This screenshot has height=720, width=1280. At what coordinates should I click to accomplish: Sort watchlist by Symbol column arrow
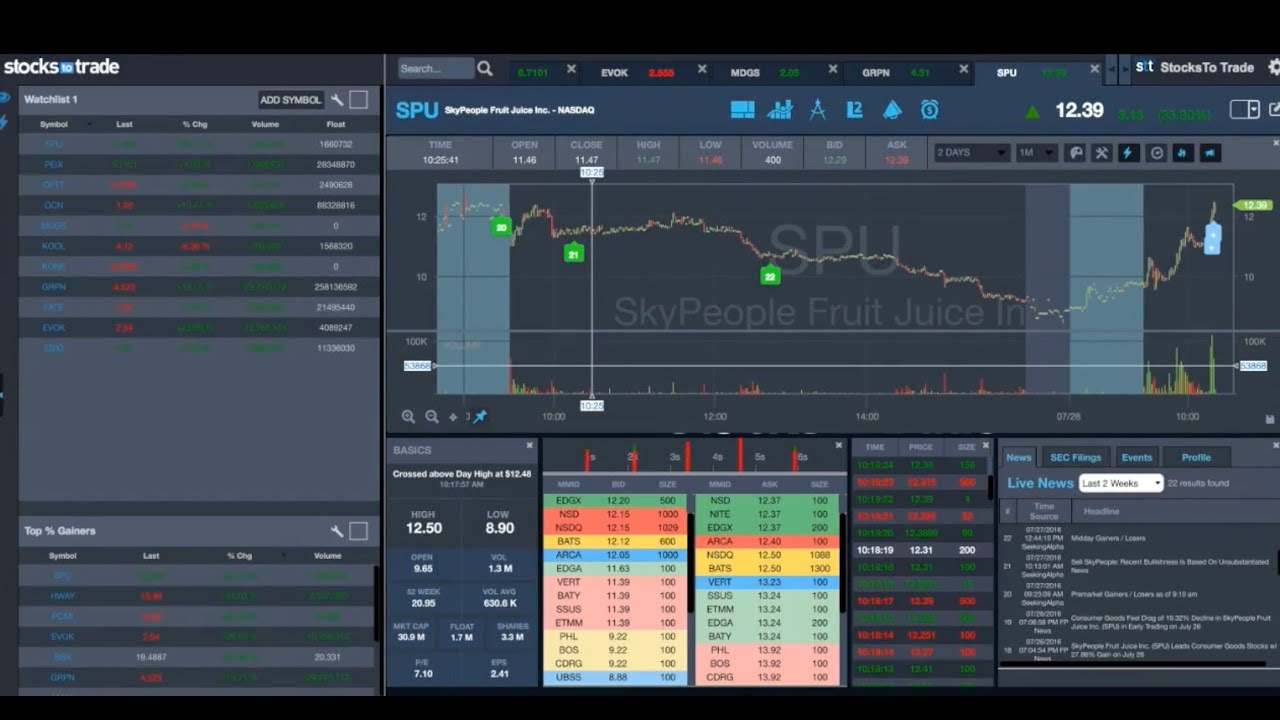pos(89,125)
